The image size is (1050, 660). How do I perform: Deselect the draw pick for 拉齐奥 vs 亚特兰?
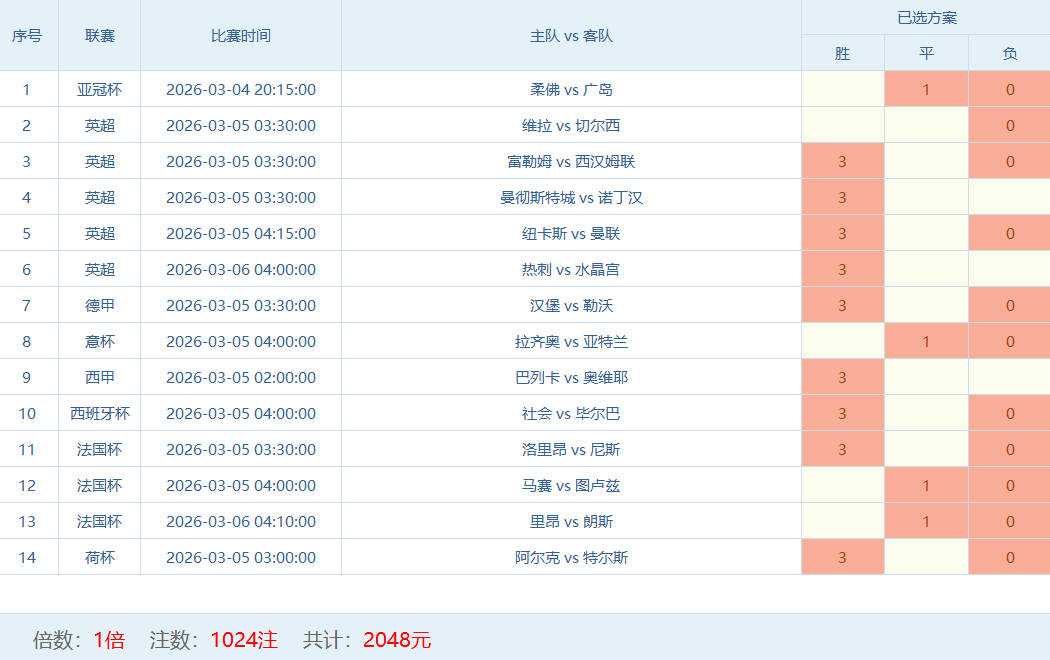pyautogui.click(x=926, y=341)
